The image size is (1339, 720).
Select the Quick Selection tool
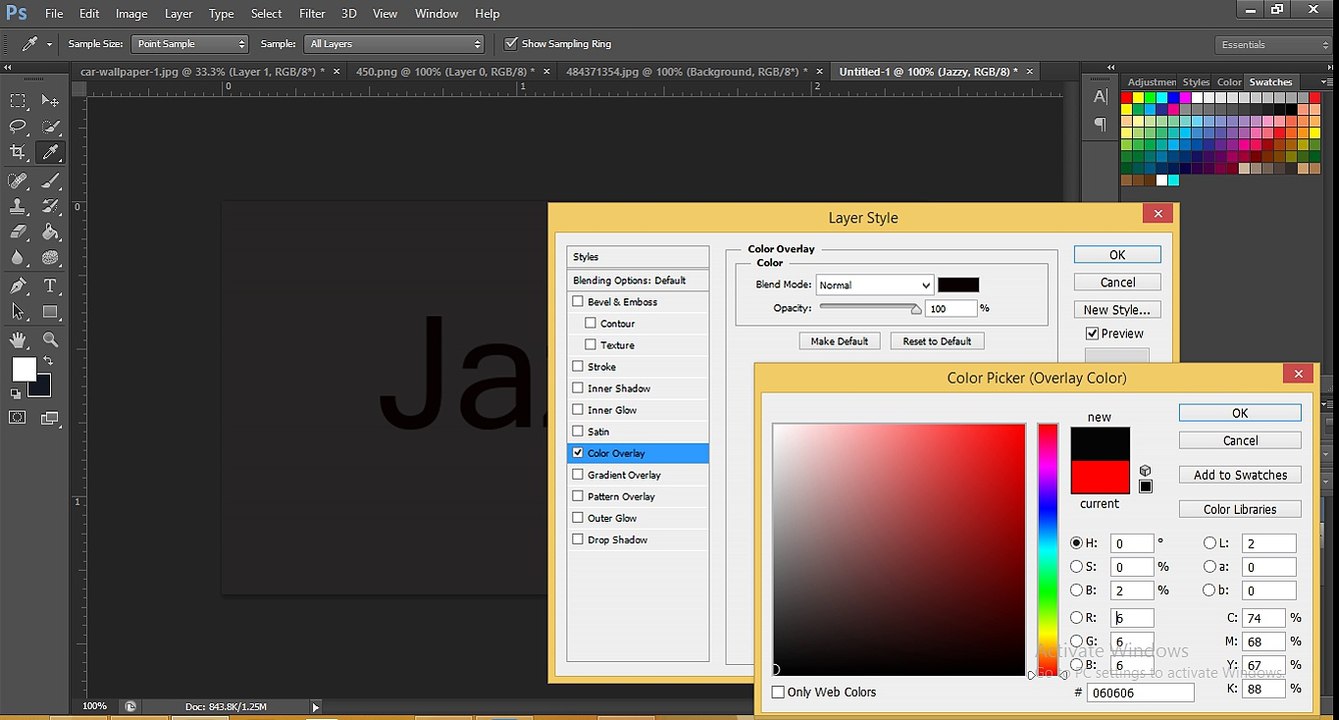click(x=50, y=127)
